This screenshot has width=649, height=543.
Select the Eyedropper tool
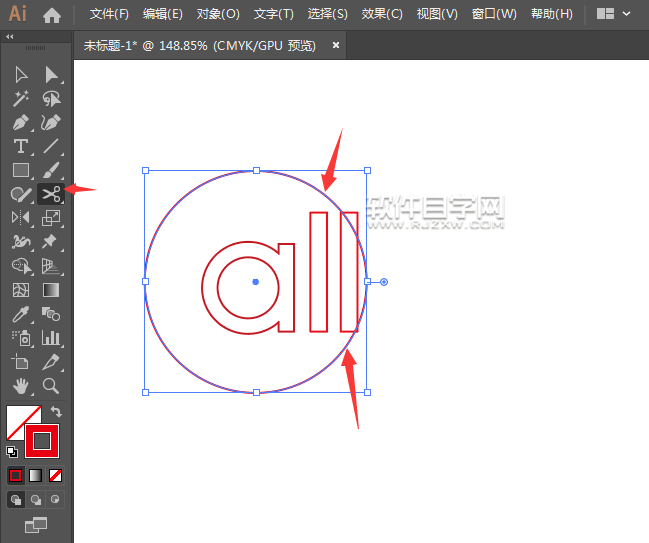coord(21,314)
